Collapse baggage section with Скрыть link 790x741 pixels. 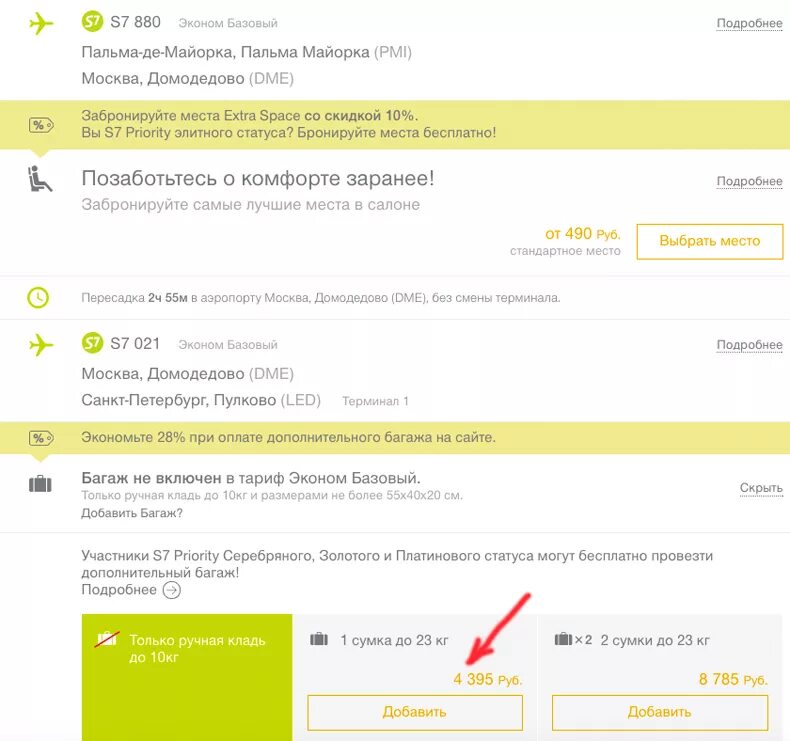point(761,488)
